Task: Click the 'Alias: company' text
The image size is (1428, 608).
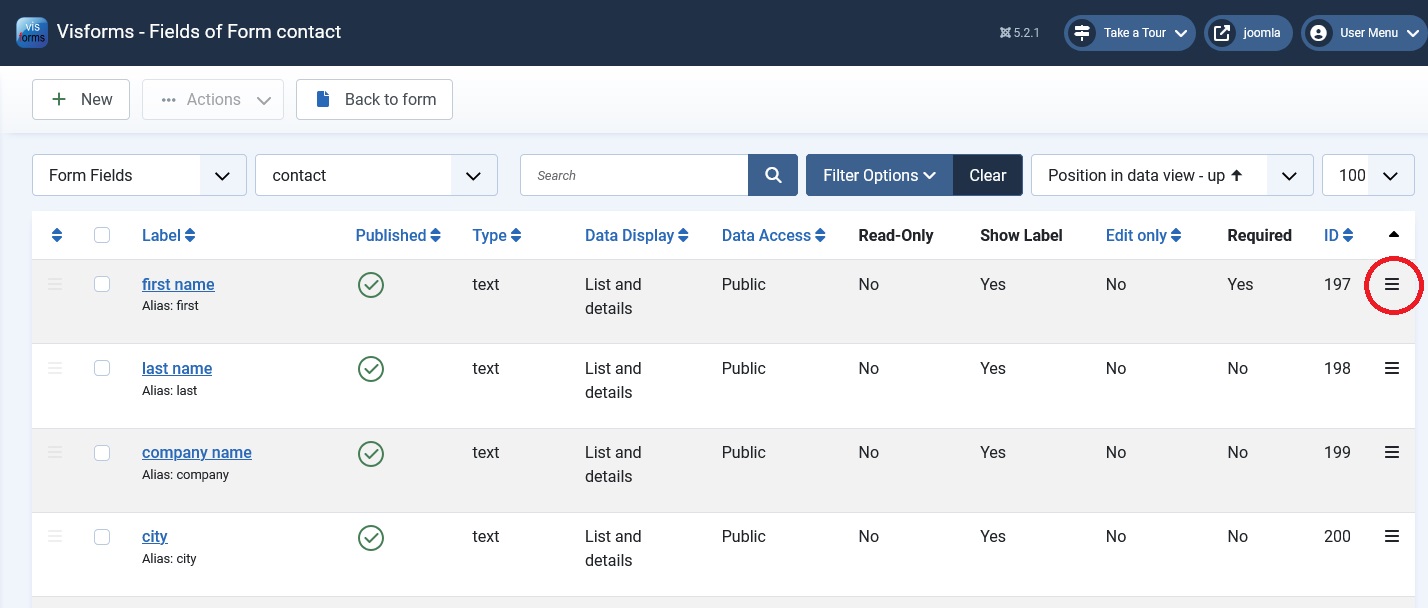Action: 186,475
